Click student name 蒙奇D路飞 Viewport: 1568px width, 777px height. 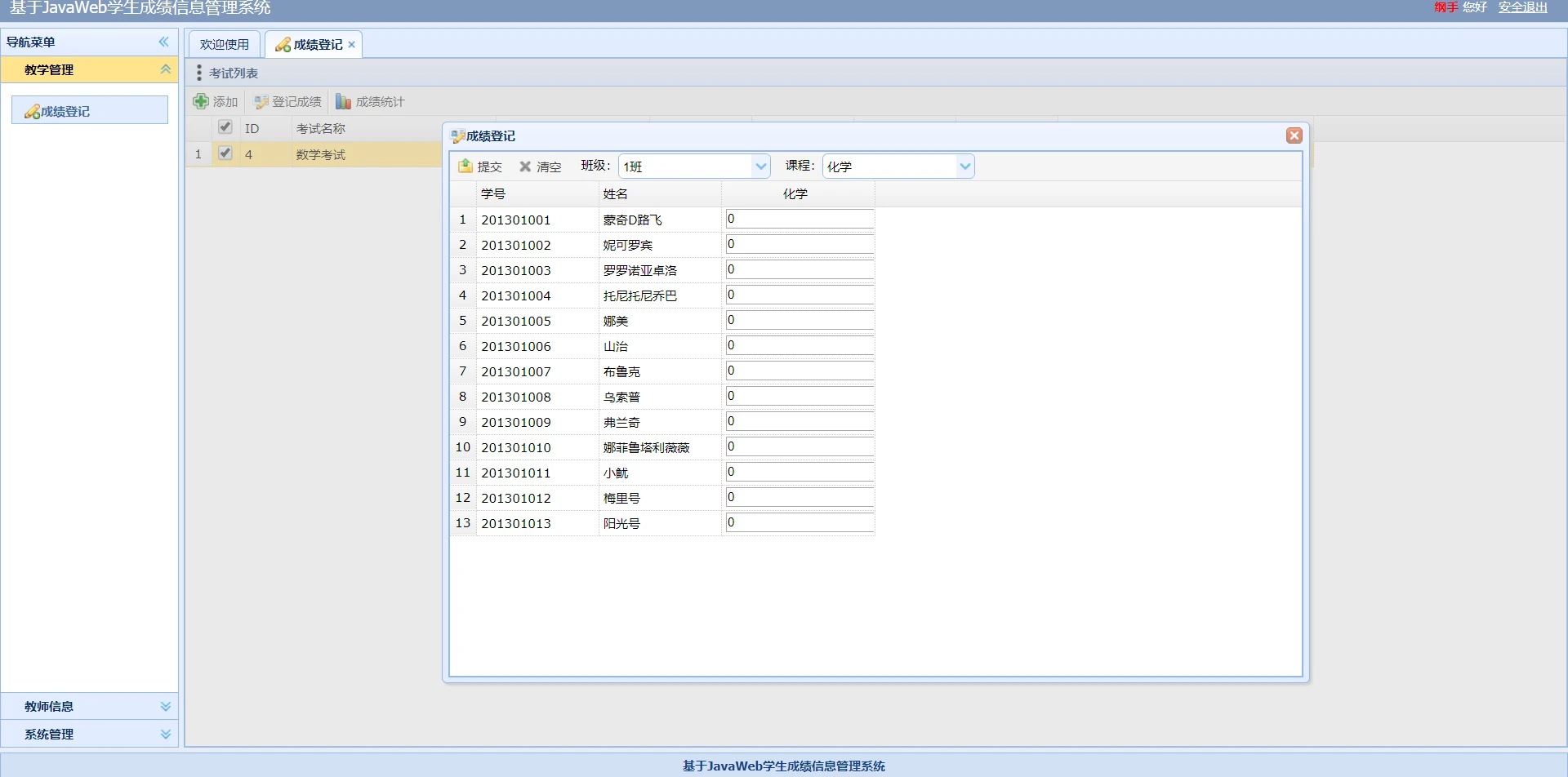tap(633, 220)
